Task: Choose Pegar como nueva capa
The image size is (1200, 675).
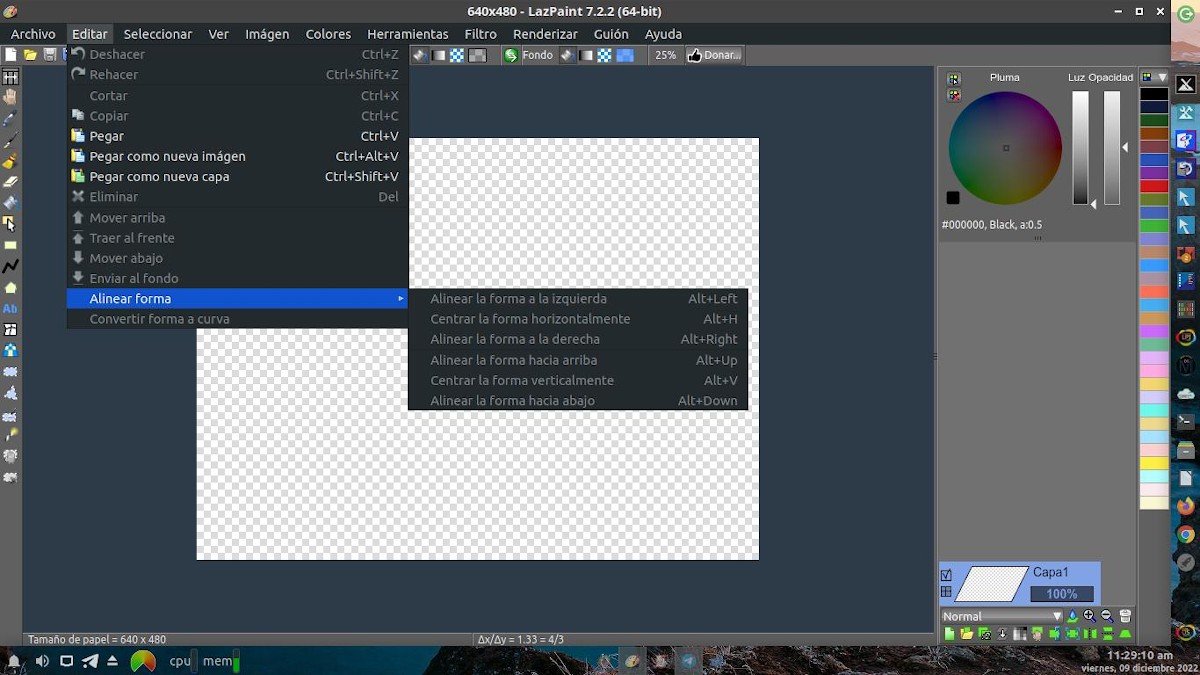Action: click(x=238, y=176)
